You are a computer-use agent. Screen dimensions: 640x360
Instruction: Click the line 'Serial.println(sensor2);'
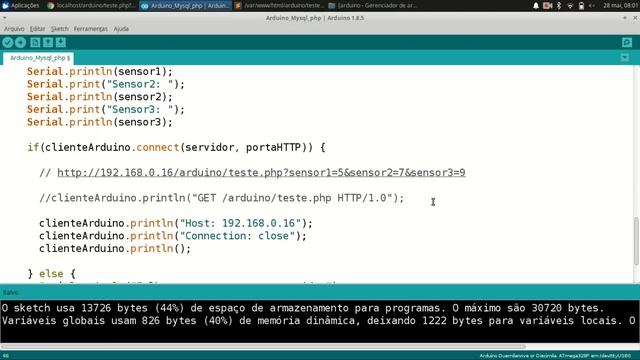[100, 97]
